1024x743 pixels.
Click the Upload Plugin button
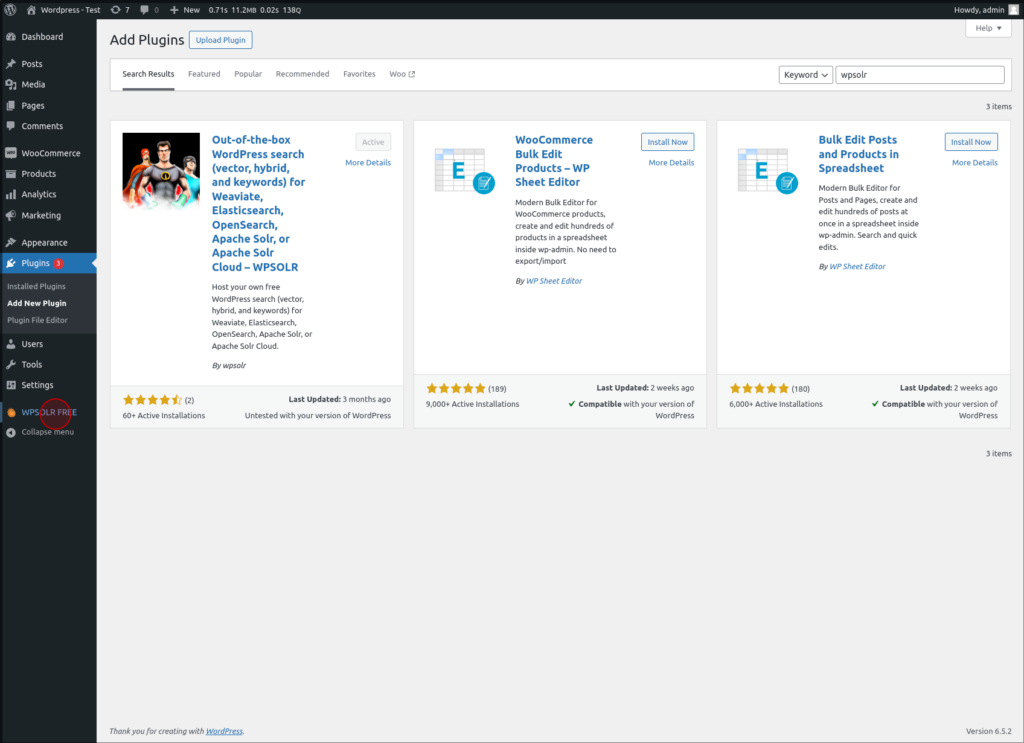tap(221, 40)
